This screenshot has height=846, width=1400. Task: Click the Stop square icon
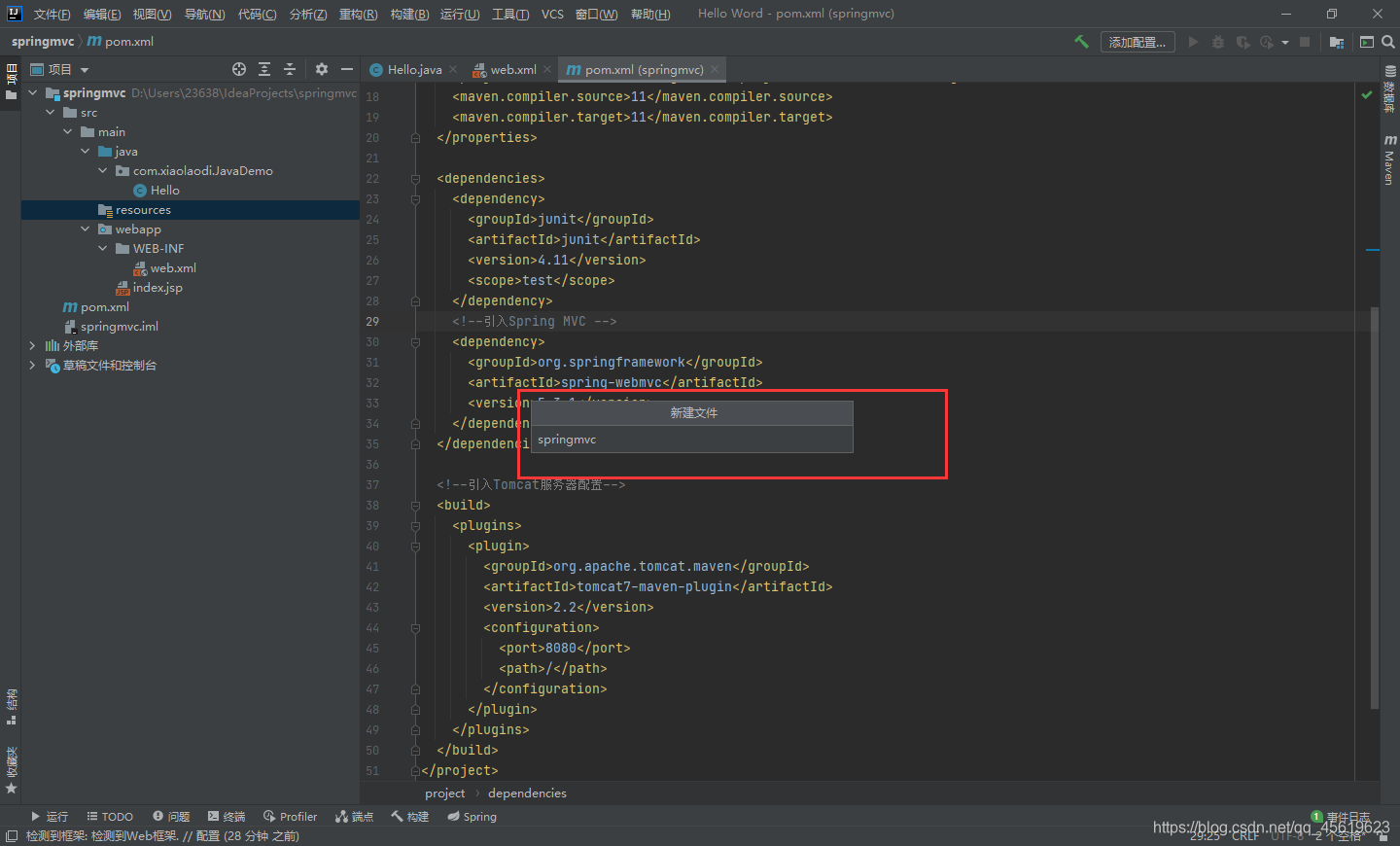pos(1305,42)
